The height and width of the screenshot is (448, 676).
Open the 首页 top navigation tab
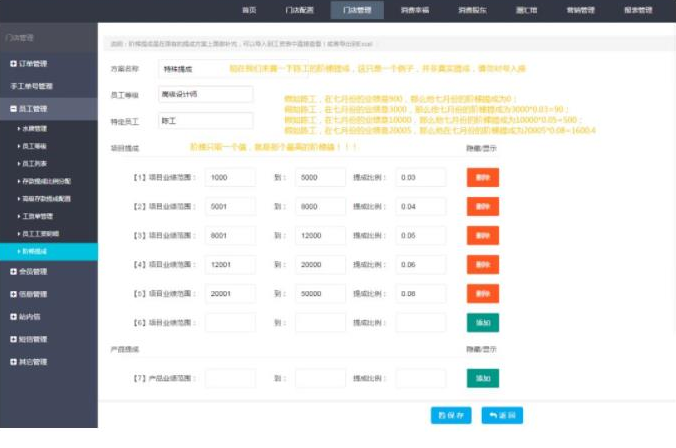tap(249, 10)
